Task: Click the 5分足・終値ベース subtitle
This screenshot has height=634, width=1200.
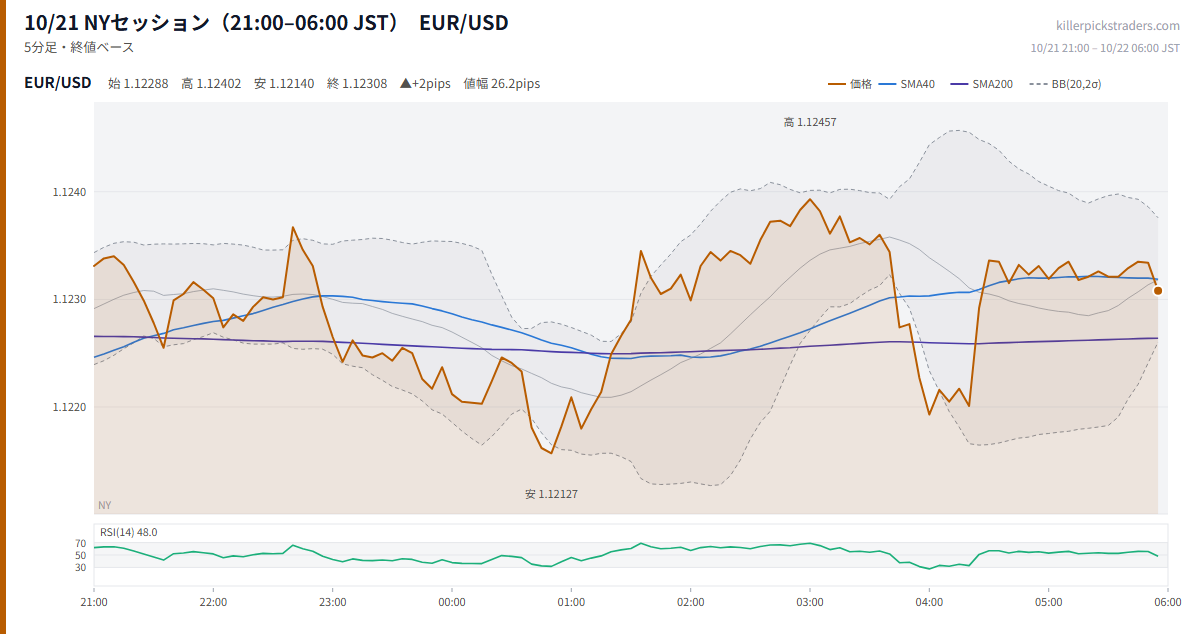Action: tap(79, 47)
